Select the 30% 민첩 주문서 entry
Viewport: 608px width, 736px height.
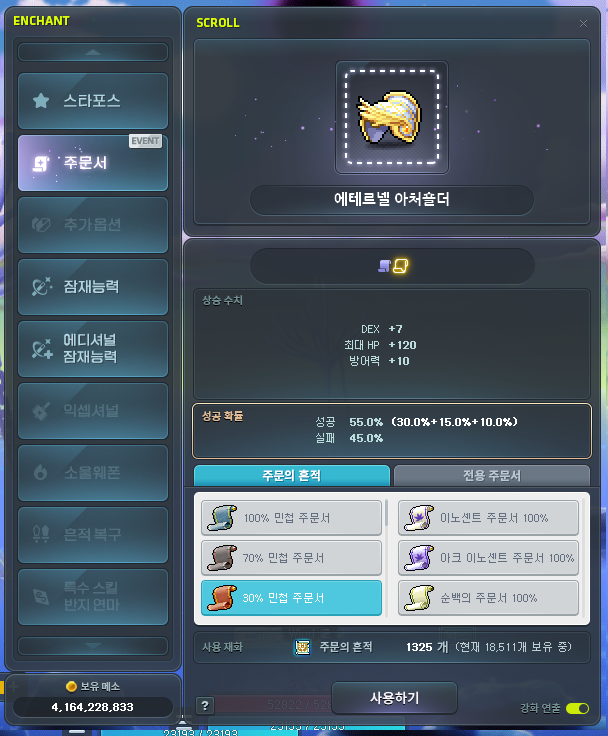pos(292,598)
